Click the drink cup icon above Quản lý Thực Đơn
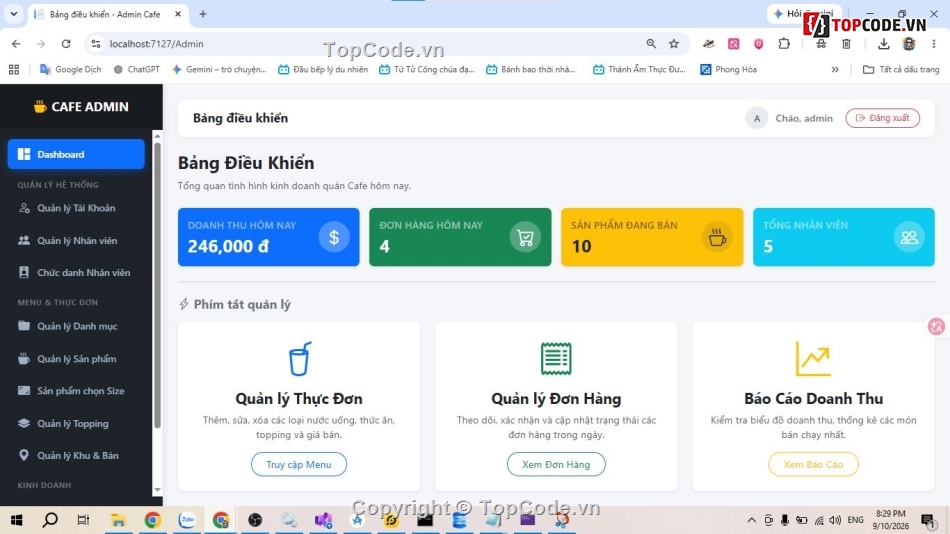Screen dimensions: 950x534 click(299, 359)
